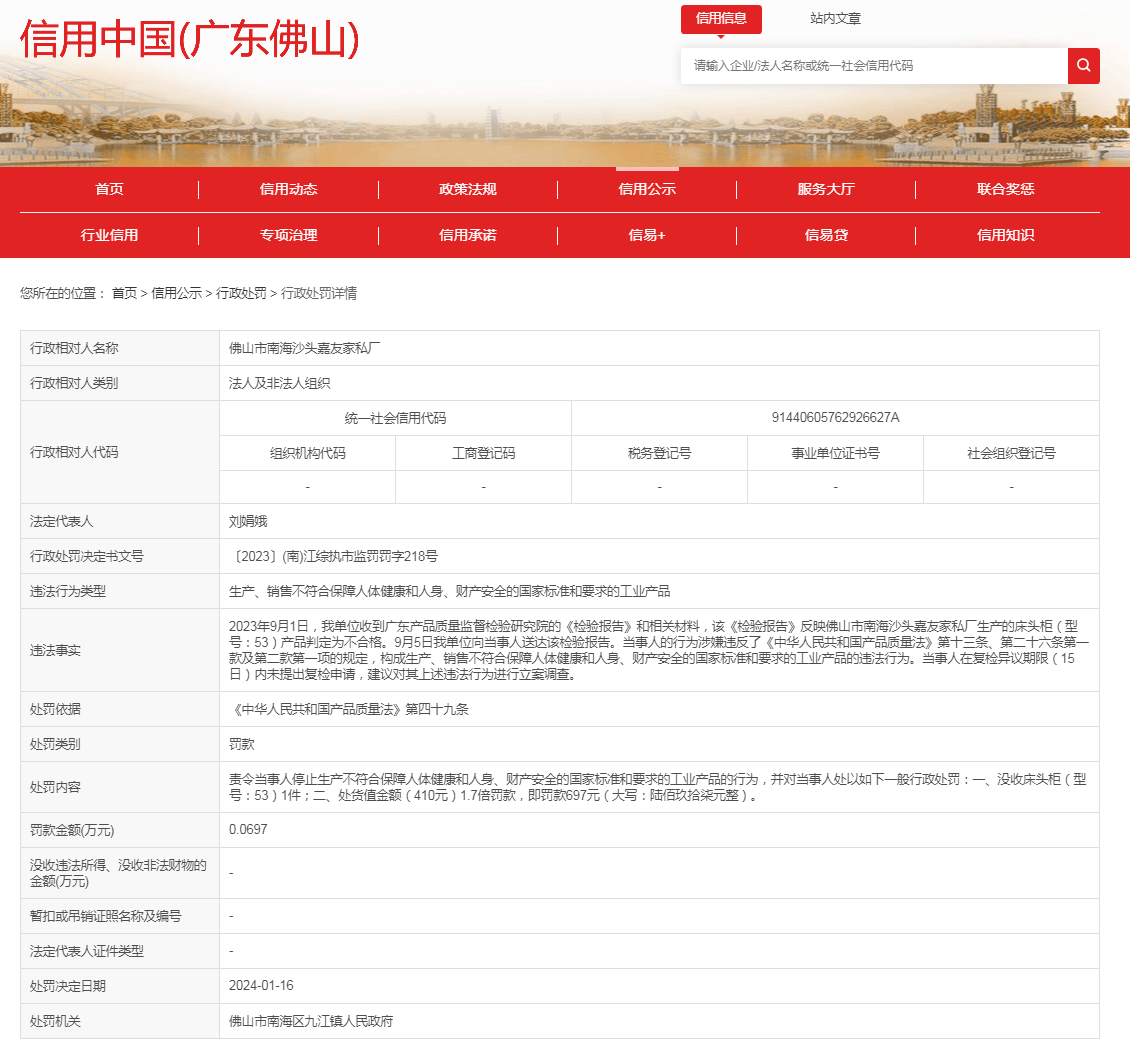Select credit code 91440605762926627A
Image resolution: width=1130 pixels, height=1050 pixels.
point(835,418)
